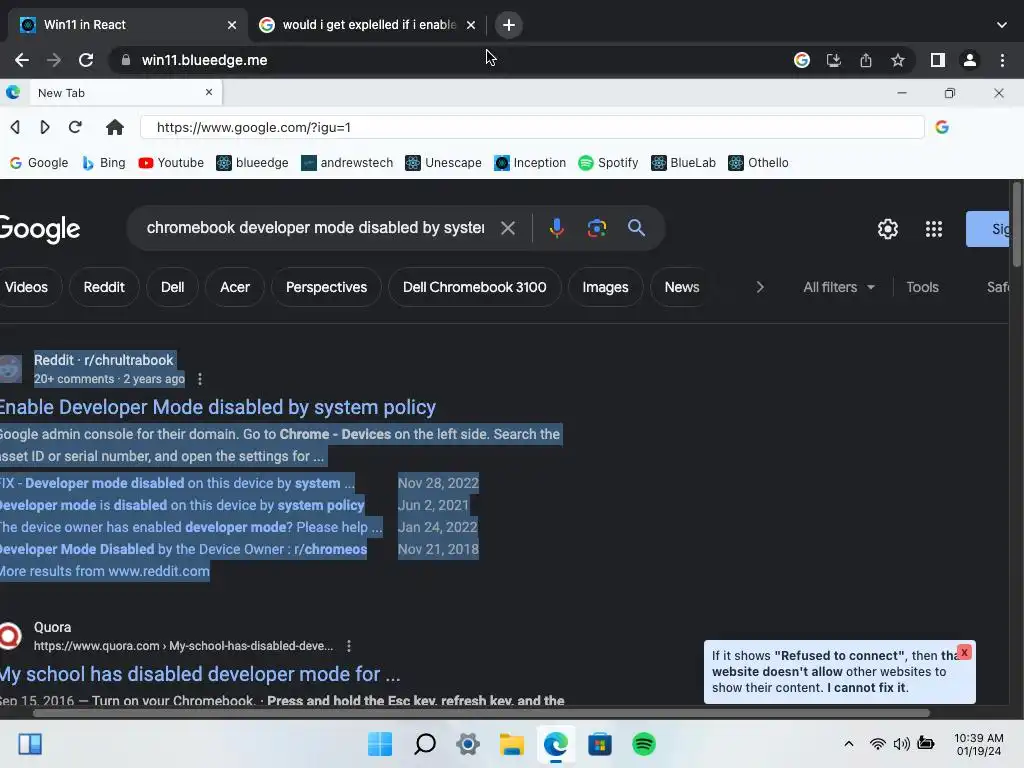The width and height of the screenshot is (1024, 768).
Task: Open 'More results from www.reddit.com'
Action: [x=104, y=571]
